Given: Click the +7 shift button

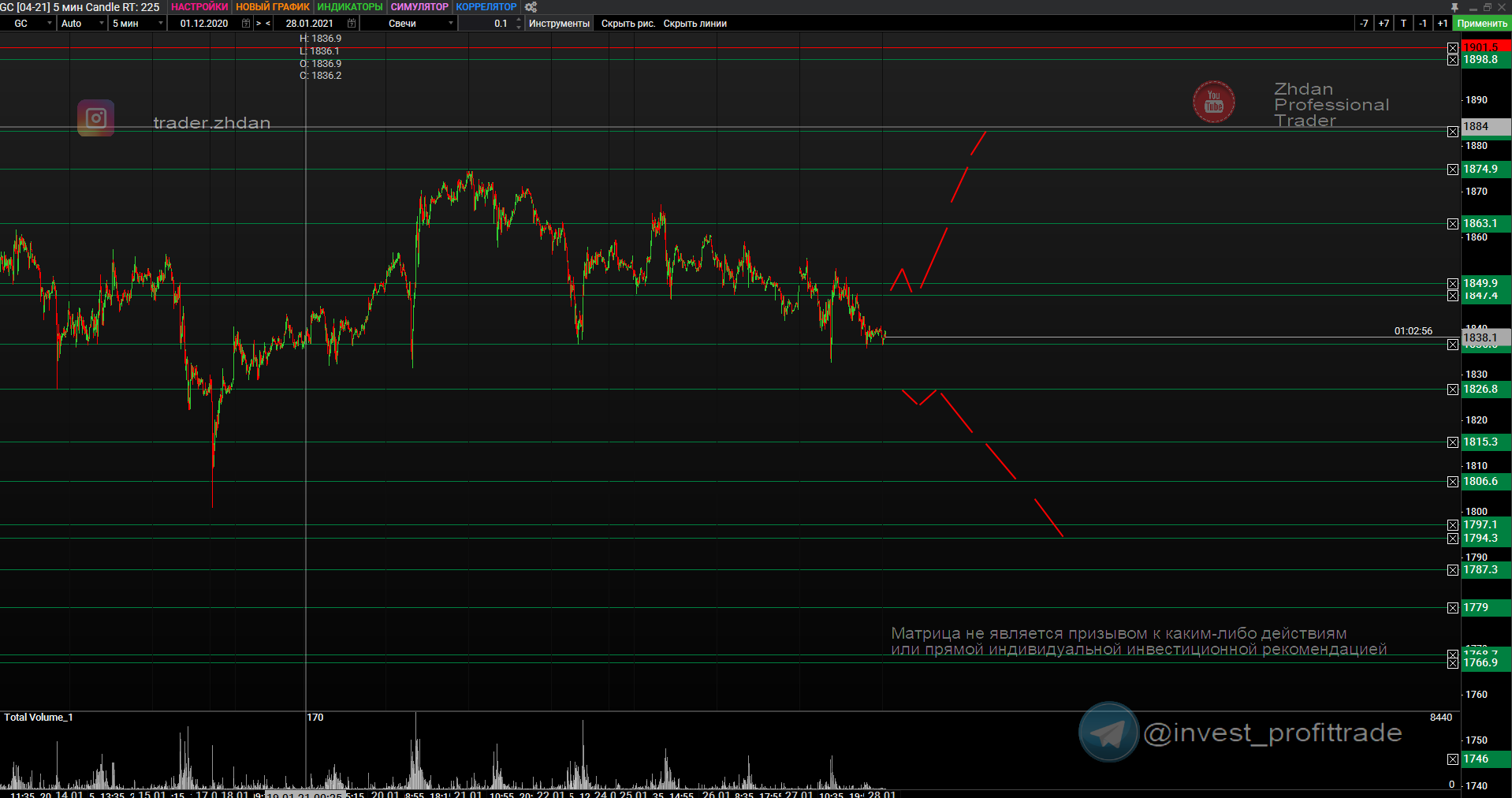Looking at the screenshot, I should 1384,24.
